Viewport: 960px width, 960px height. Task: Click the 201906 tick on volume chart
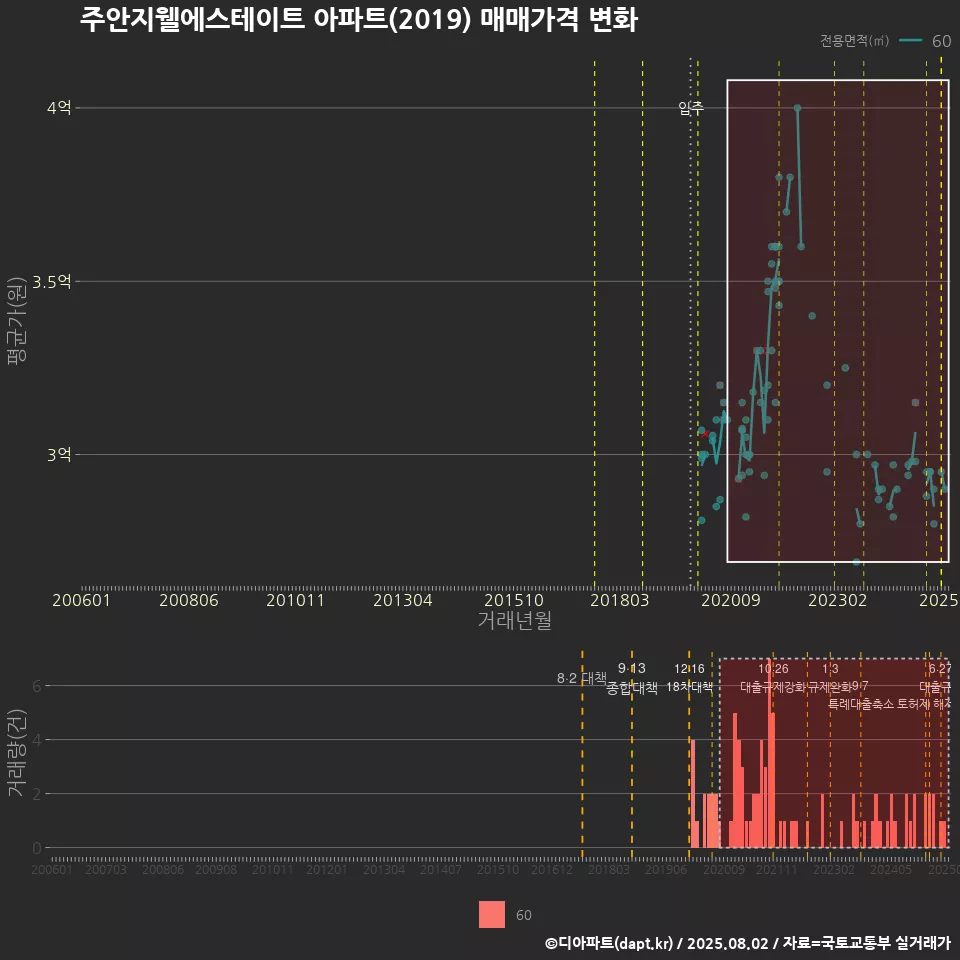[666, 869]
